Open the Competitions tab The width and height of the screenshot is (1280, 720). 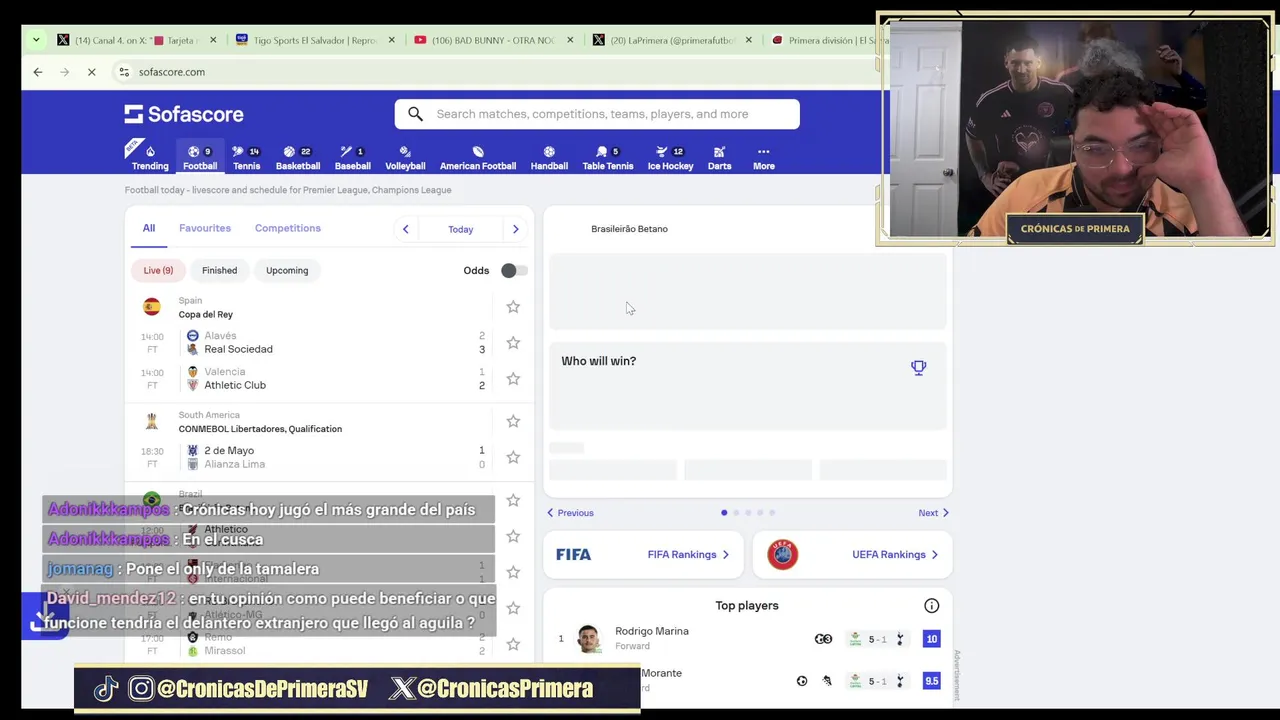pyautogui.click(x=288, y=228)
